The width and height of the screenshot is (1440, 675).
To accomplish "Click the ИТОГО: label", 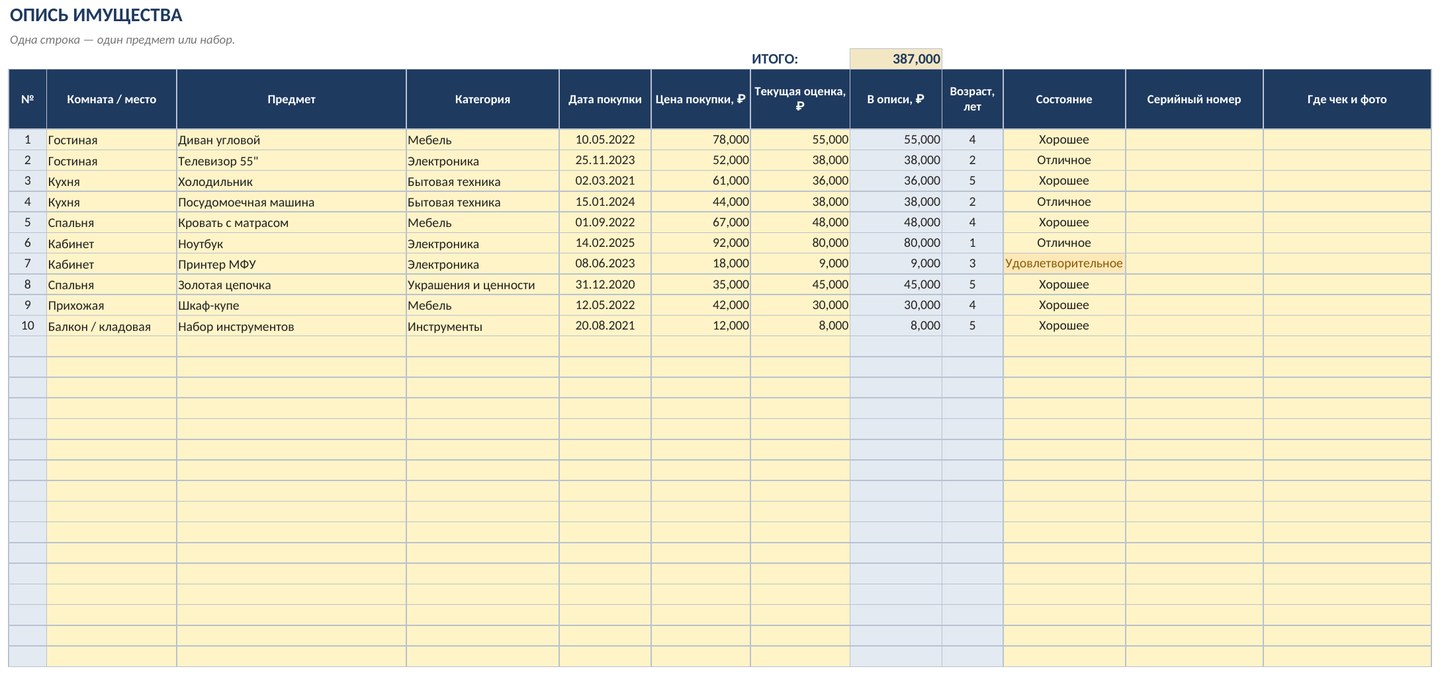I will (x=775, y=59).
